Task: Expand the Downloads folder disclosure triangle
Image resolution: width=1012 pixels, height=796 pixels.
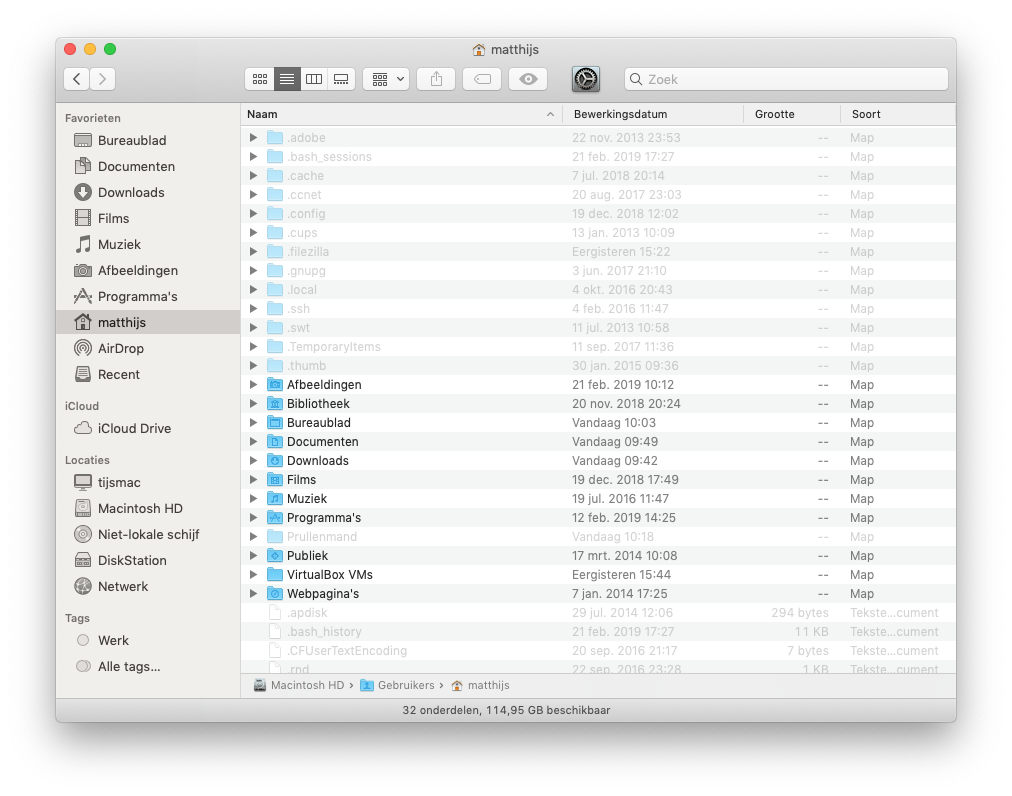Action: 254,461
